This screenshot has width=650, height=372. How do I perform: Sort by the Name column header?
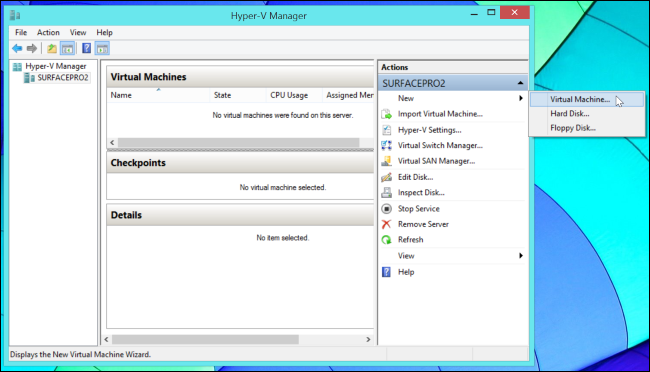click(158, 95)
